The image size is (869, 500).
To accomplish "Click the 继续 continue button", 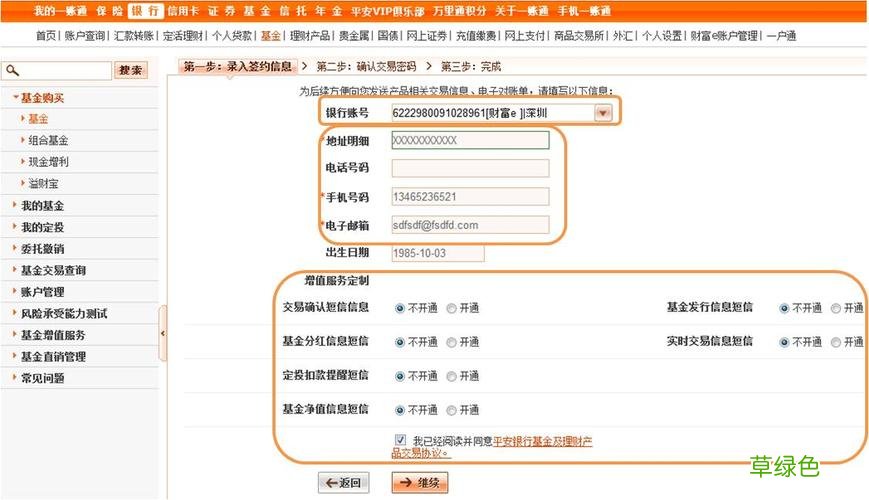I will pos(420,483).
